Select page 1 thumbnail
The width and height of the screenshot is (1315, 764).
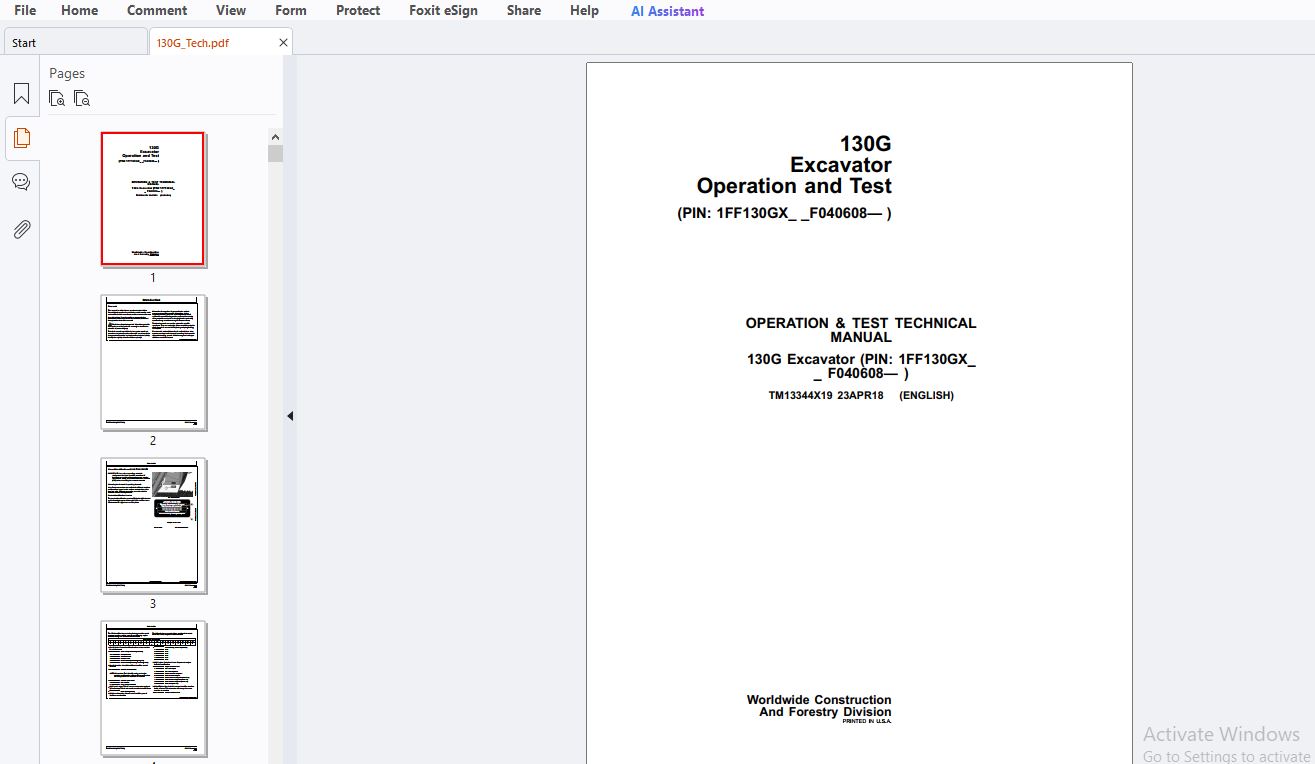[x=153, y=199]
